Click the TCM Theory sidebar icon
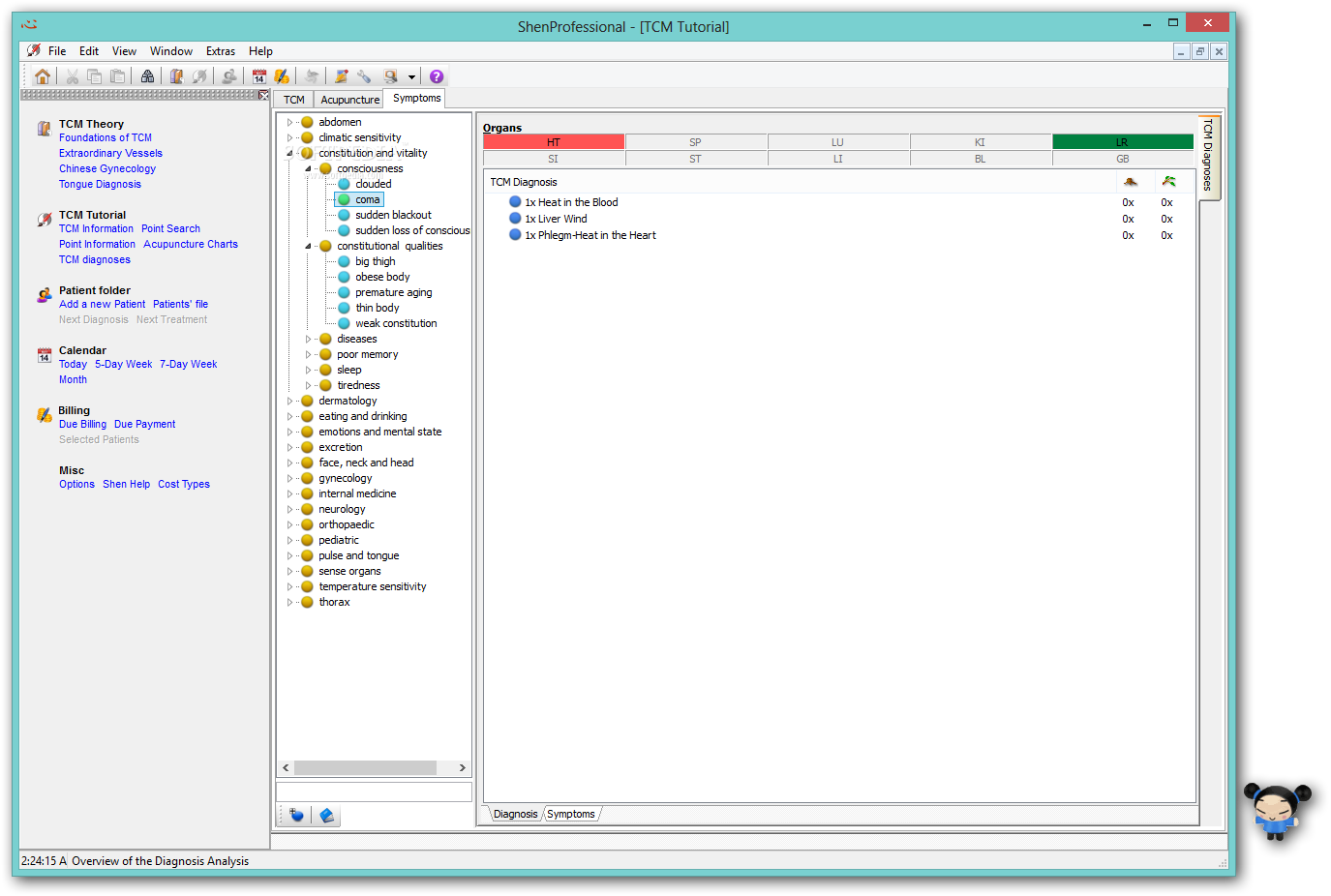 pos(44,128)
